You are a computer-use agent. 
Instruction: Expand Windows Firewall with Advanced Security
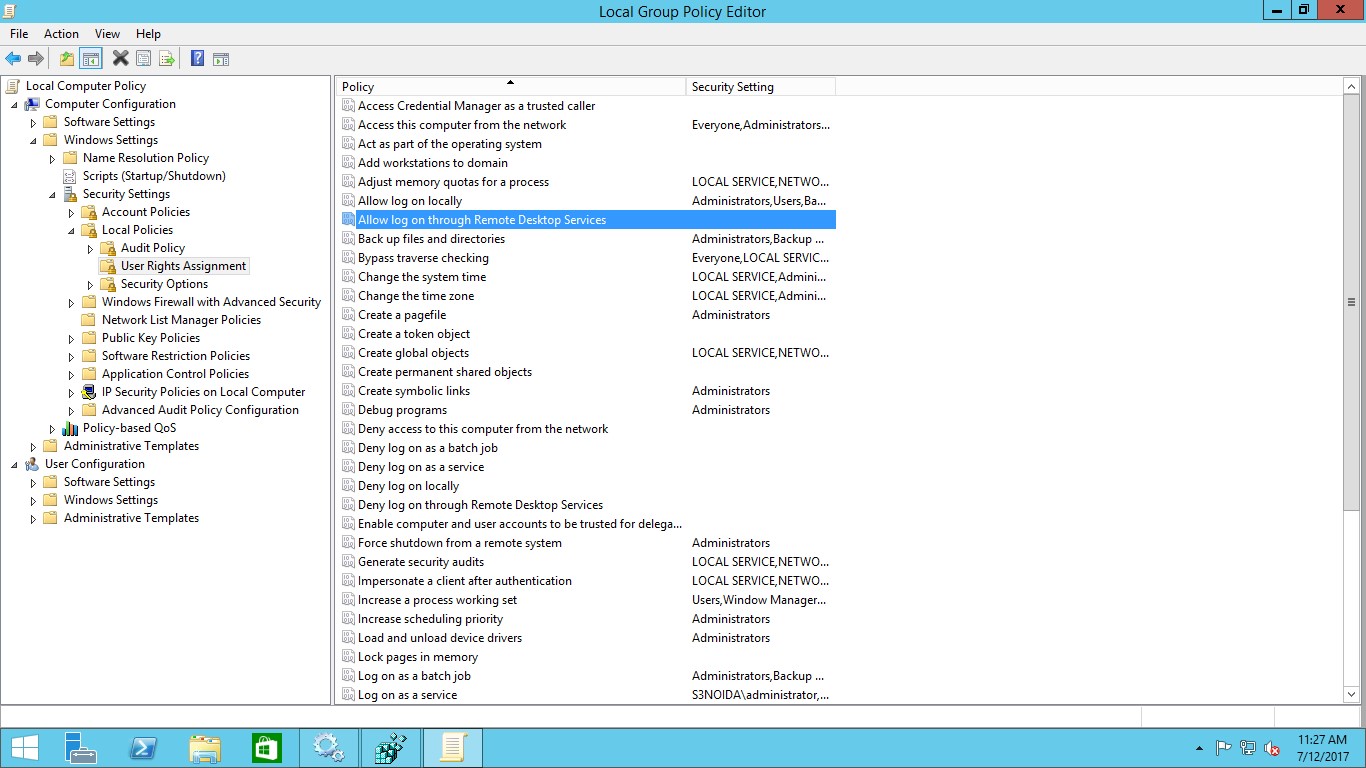[71, 303]
